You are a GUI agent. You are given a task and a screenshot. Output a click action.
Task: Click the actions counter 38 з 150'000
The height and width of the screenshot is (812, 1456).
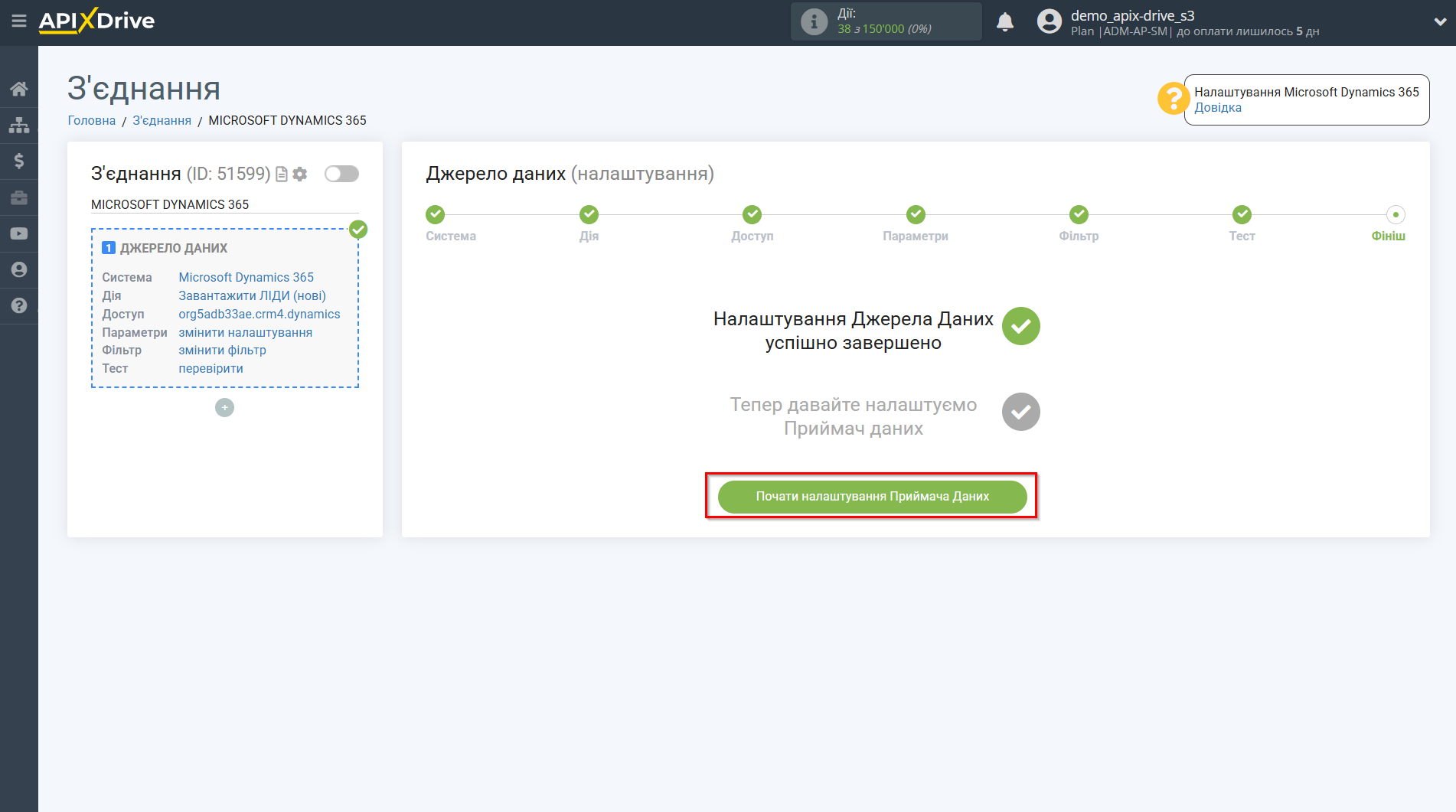point(884,29)
